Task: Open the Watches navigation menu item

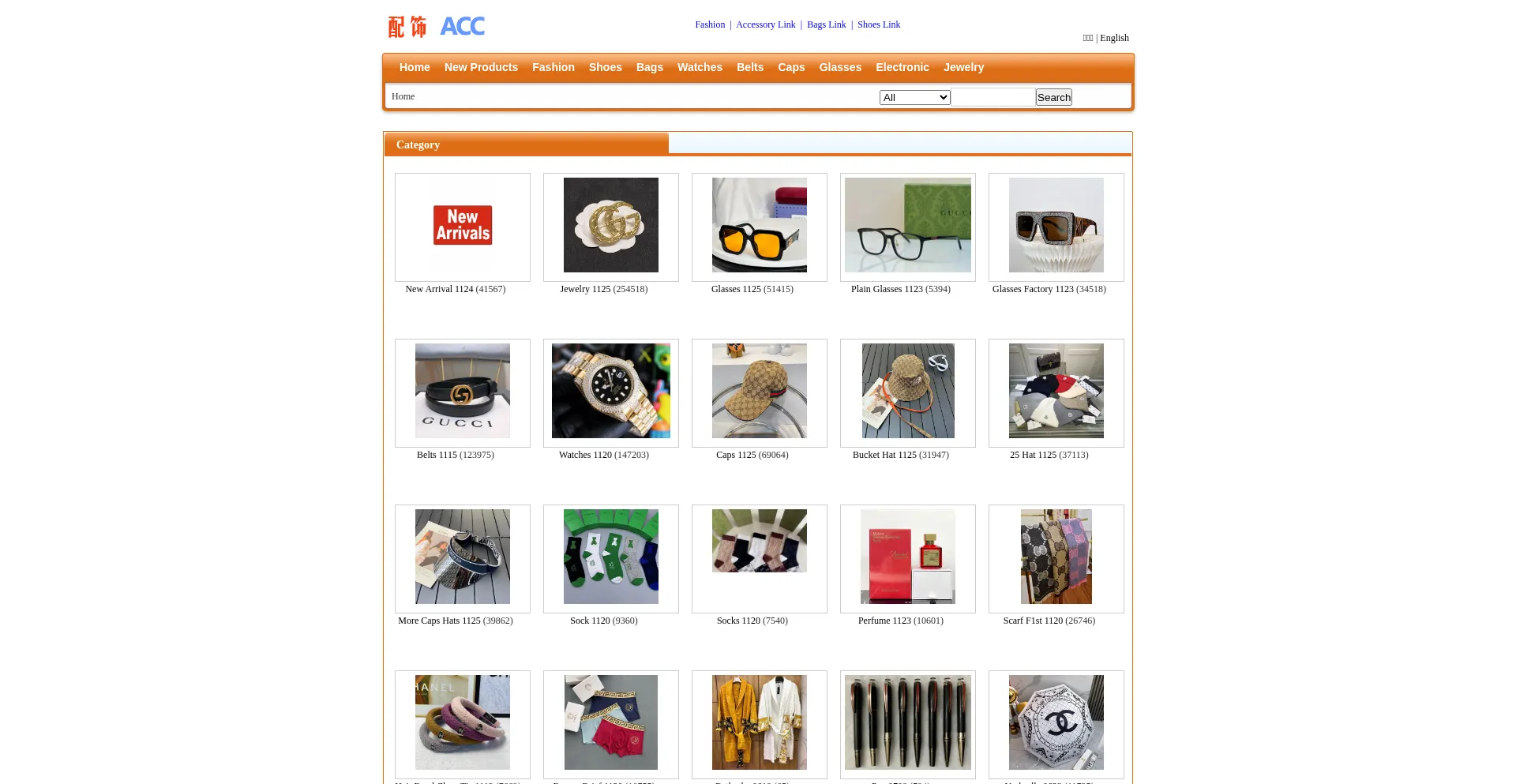Action: (700, 67)
